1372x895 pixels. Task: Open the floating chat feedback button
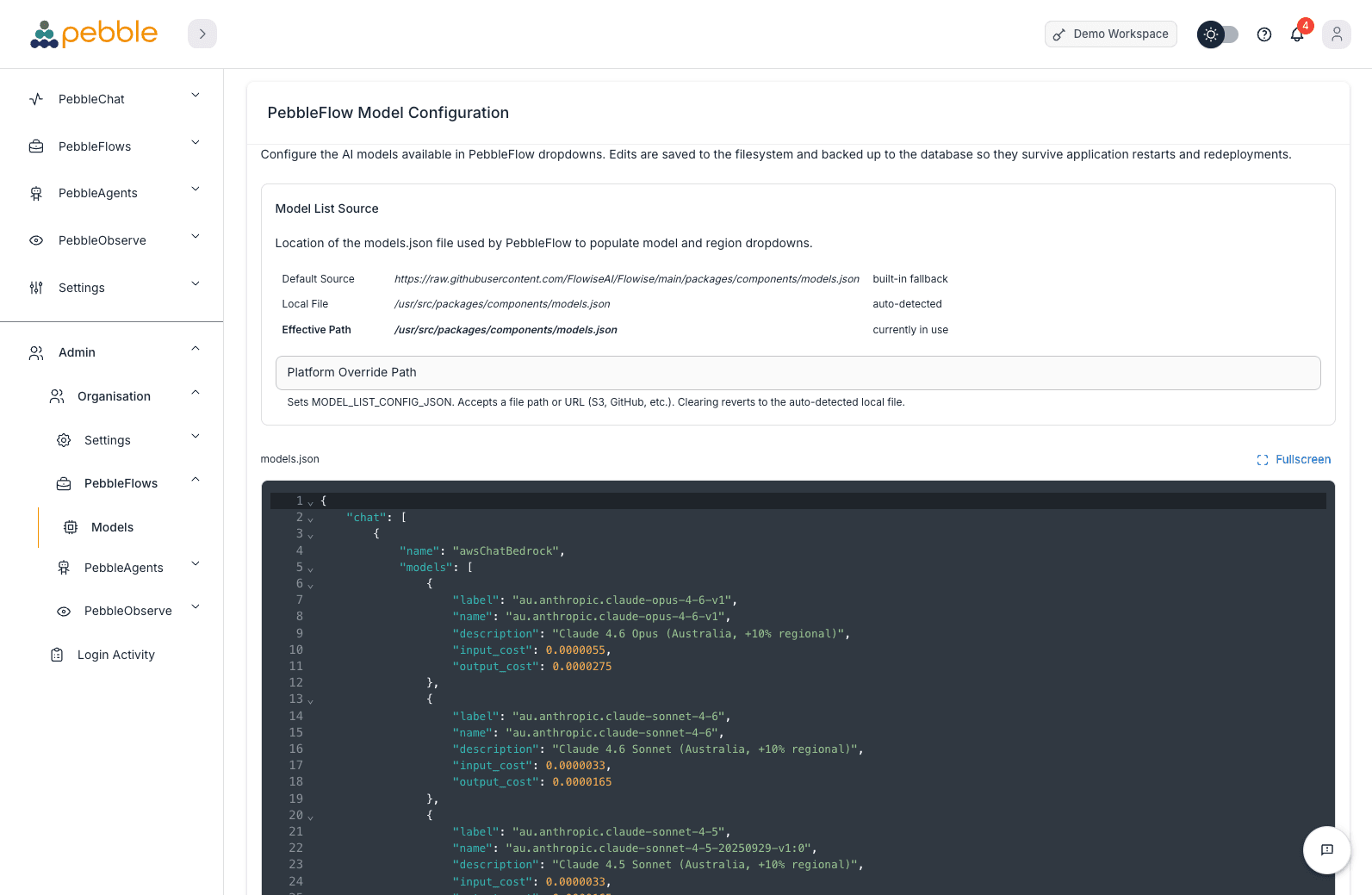click(1327, 850)
